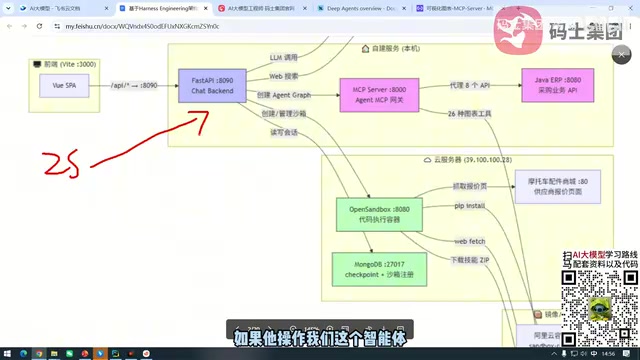640x360 pixels.
Task: Click the '读写会话' label
Action: click(284, 133)
